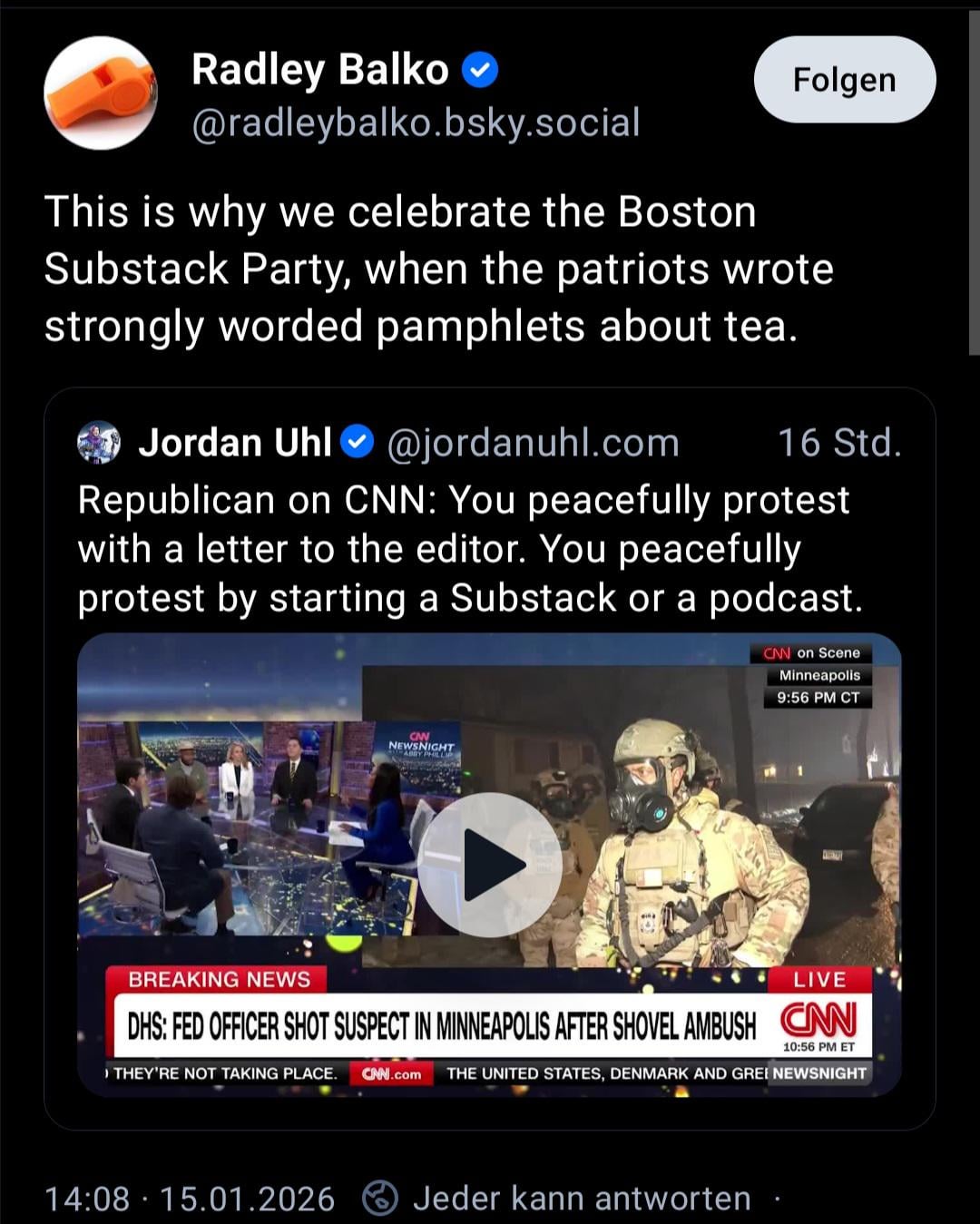Screen dimensions: 980x1224
Task: Click the CNN NewsNight studio panel in thumbnail
Action: tap(269, 827)
